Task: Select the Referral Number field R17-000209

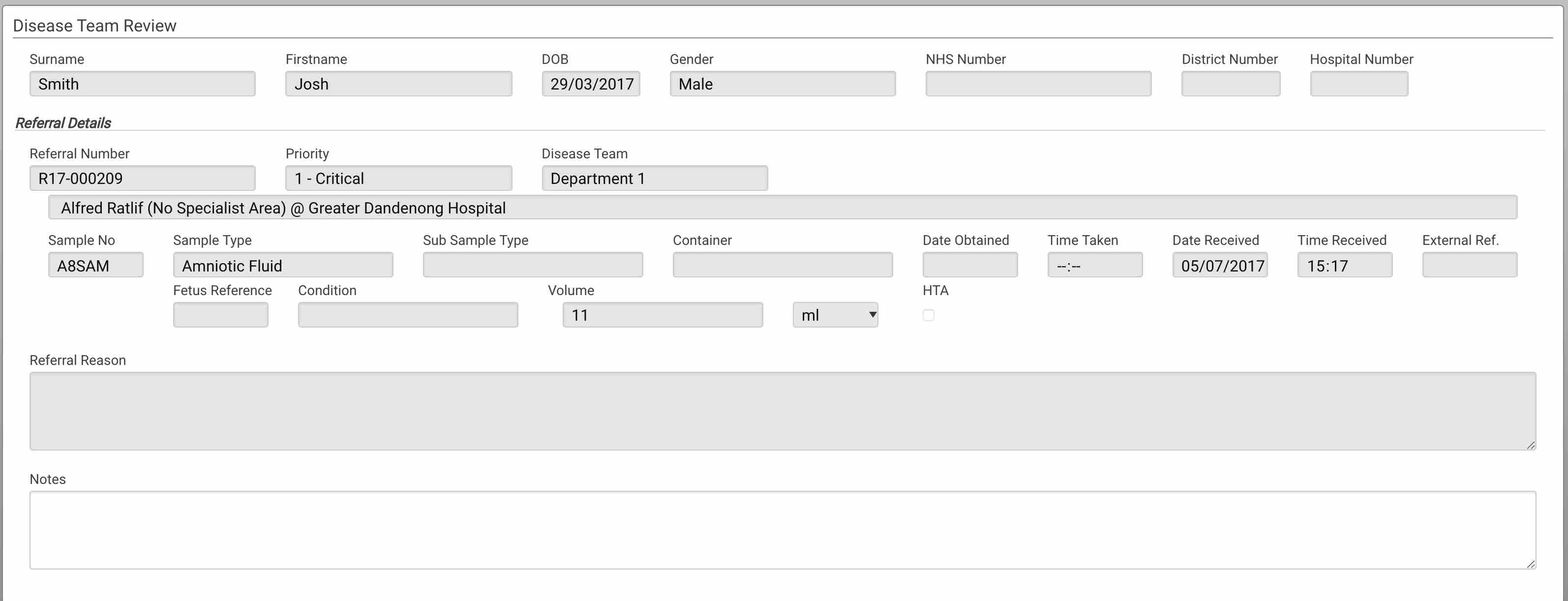Action: coord(143,178)
